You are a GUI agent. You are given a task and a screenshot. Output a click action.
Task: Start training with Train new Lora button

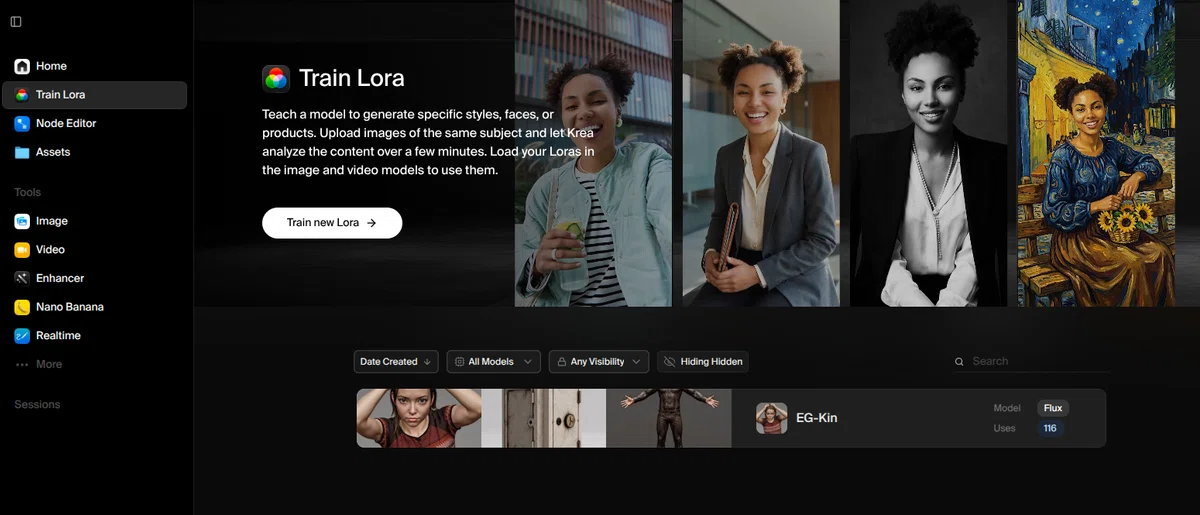point(332,223)
